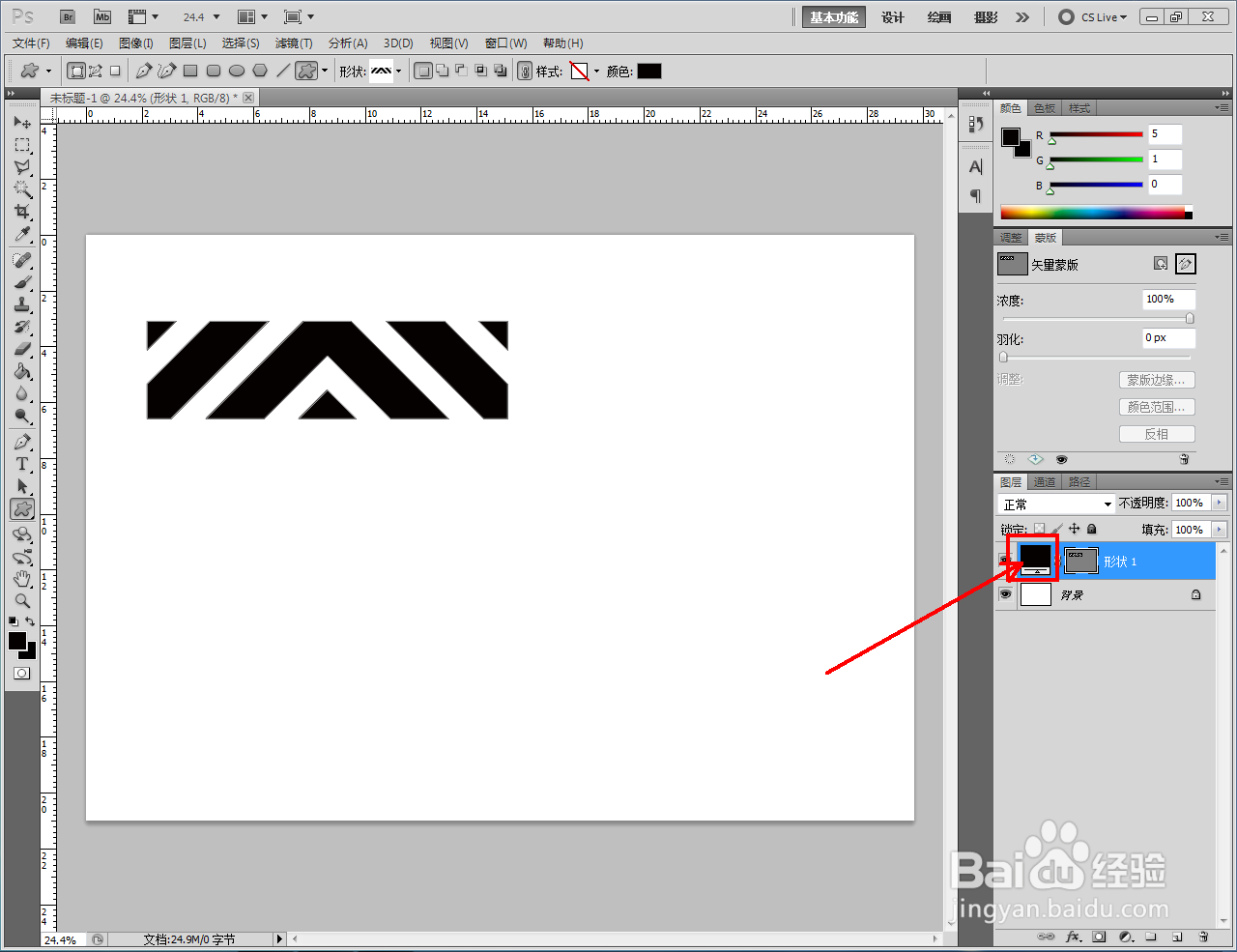The image size is (1237, 952).
Task: Select the Lasso tool
Action: (x=22, y=167)
